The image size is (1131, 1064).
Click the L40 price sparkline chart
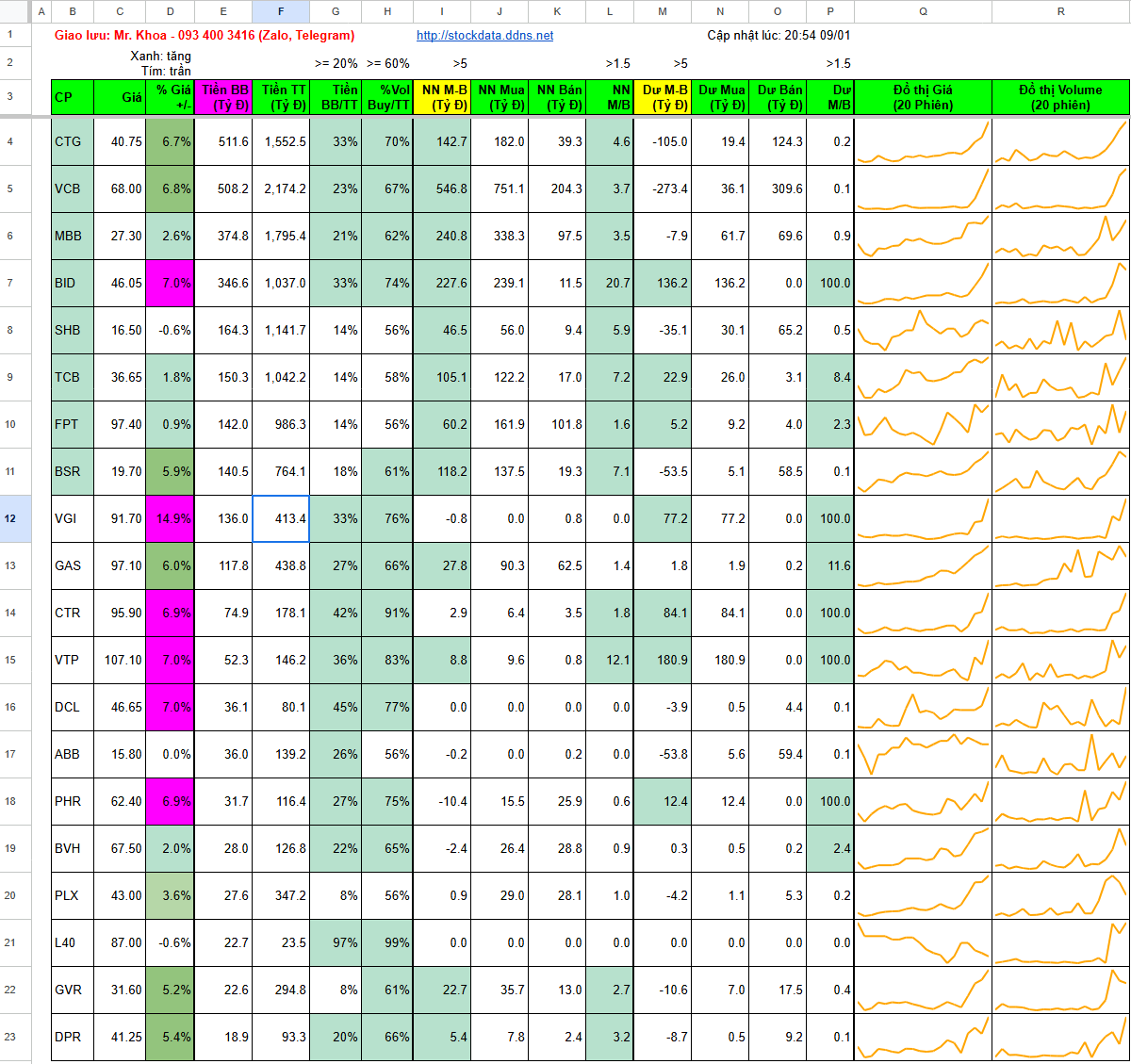(923, 942)
